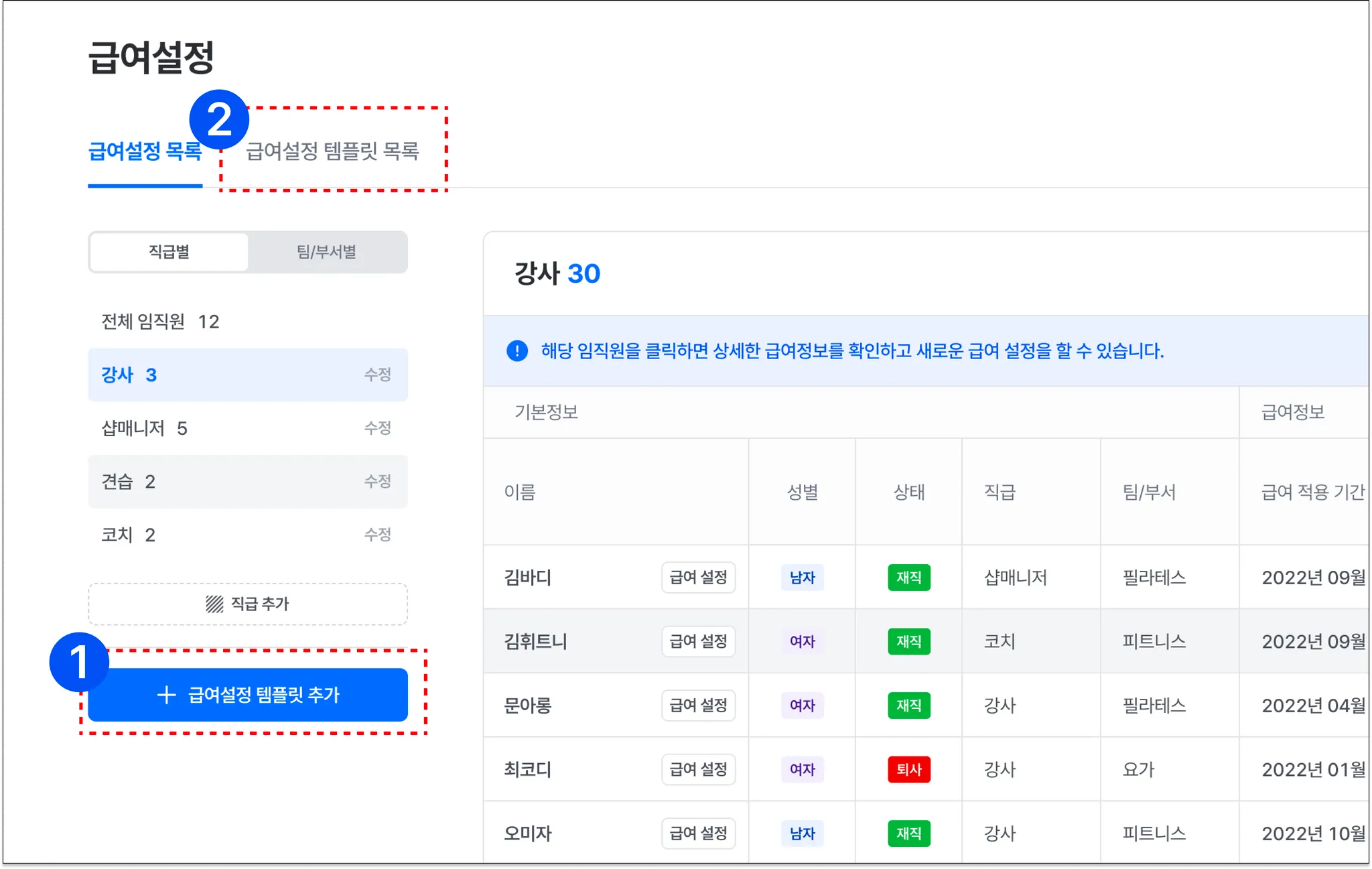The width and height of the screenshot is (1372, 869).
Task: Select 전체 임직원 in the position list
Action: point(161,322)
